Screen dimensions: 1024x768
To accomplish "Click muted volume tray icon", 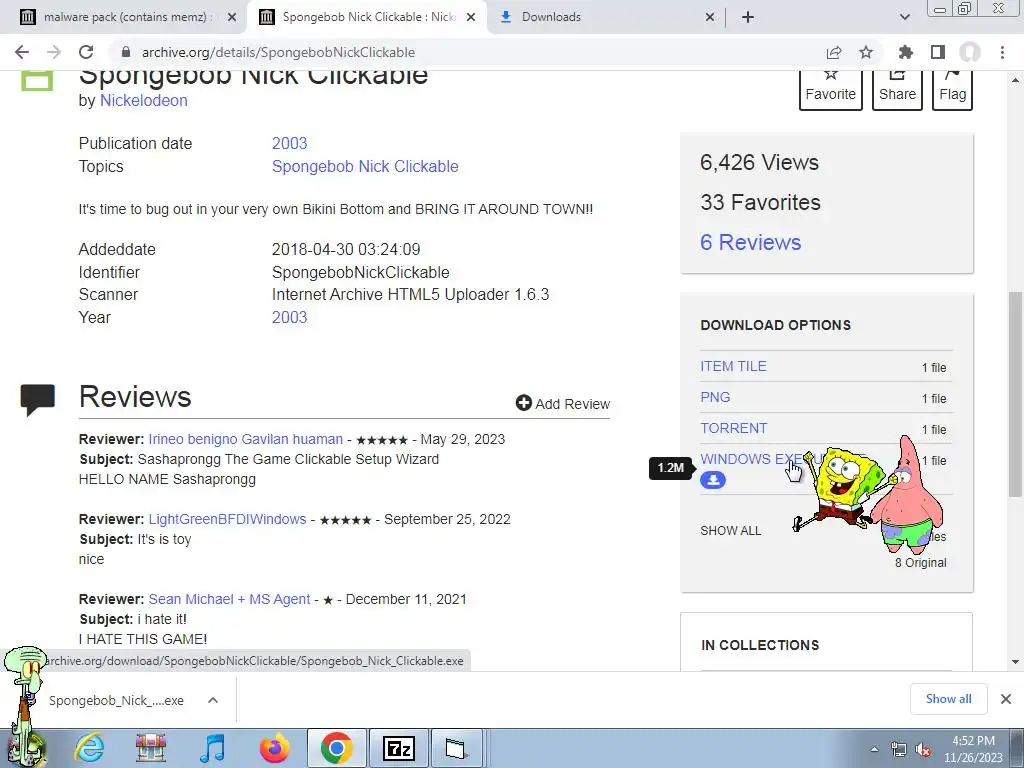I will pos(923,750).
